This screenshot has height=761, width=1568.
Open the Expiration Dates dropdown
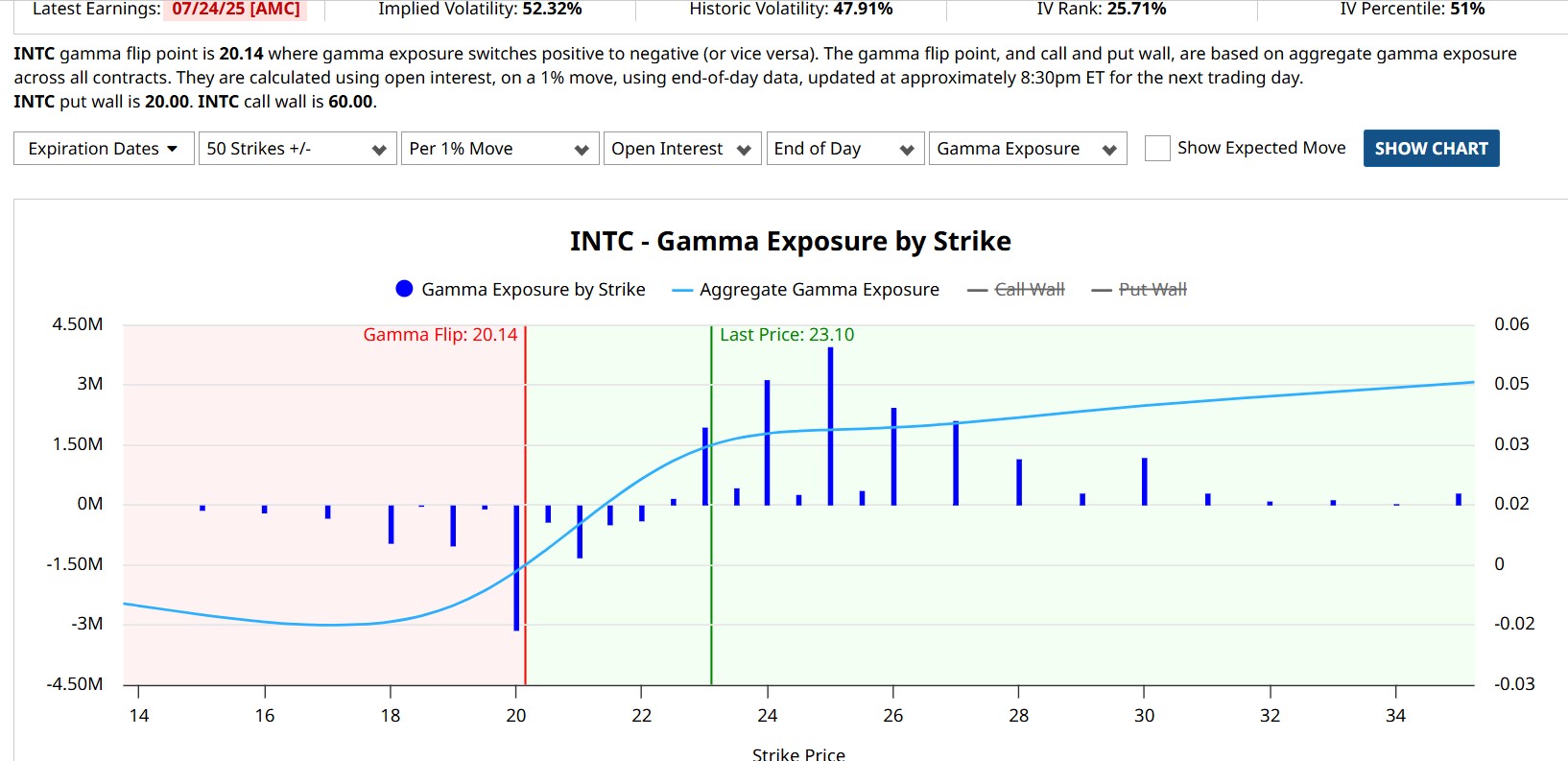(104, 149)
